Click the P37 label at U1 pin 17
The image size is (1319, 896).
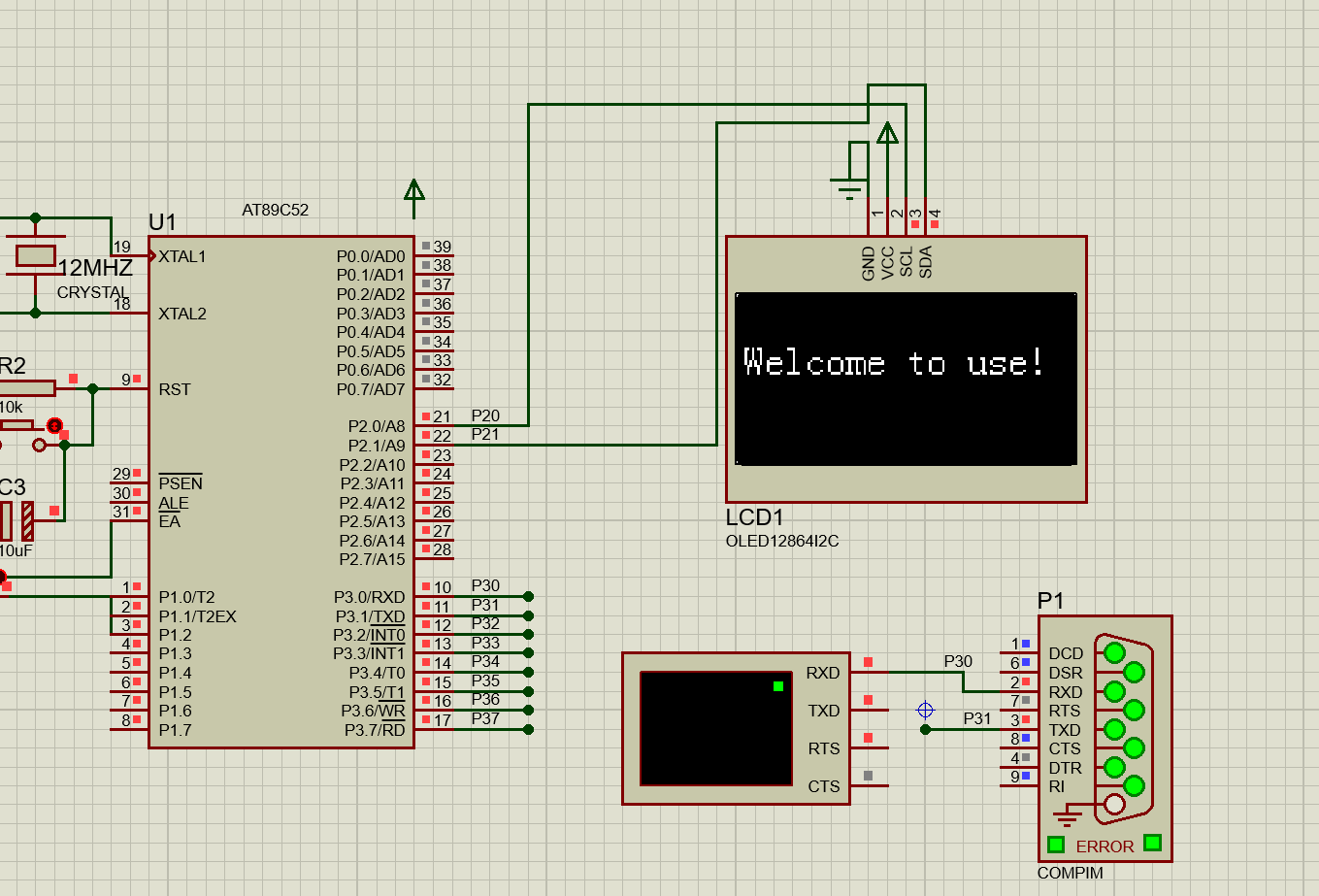tap(485, 718)
